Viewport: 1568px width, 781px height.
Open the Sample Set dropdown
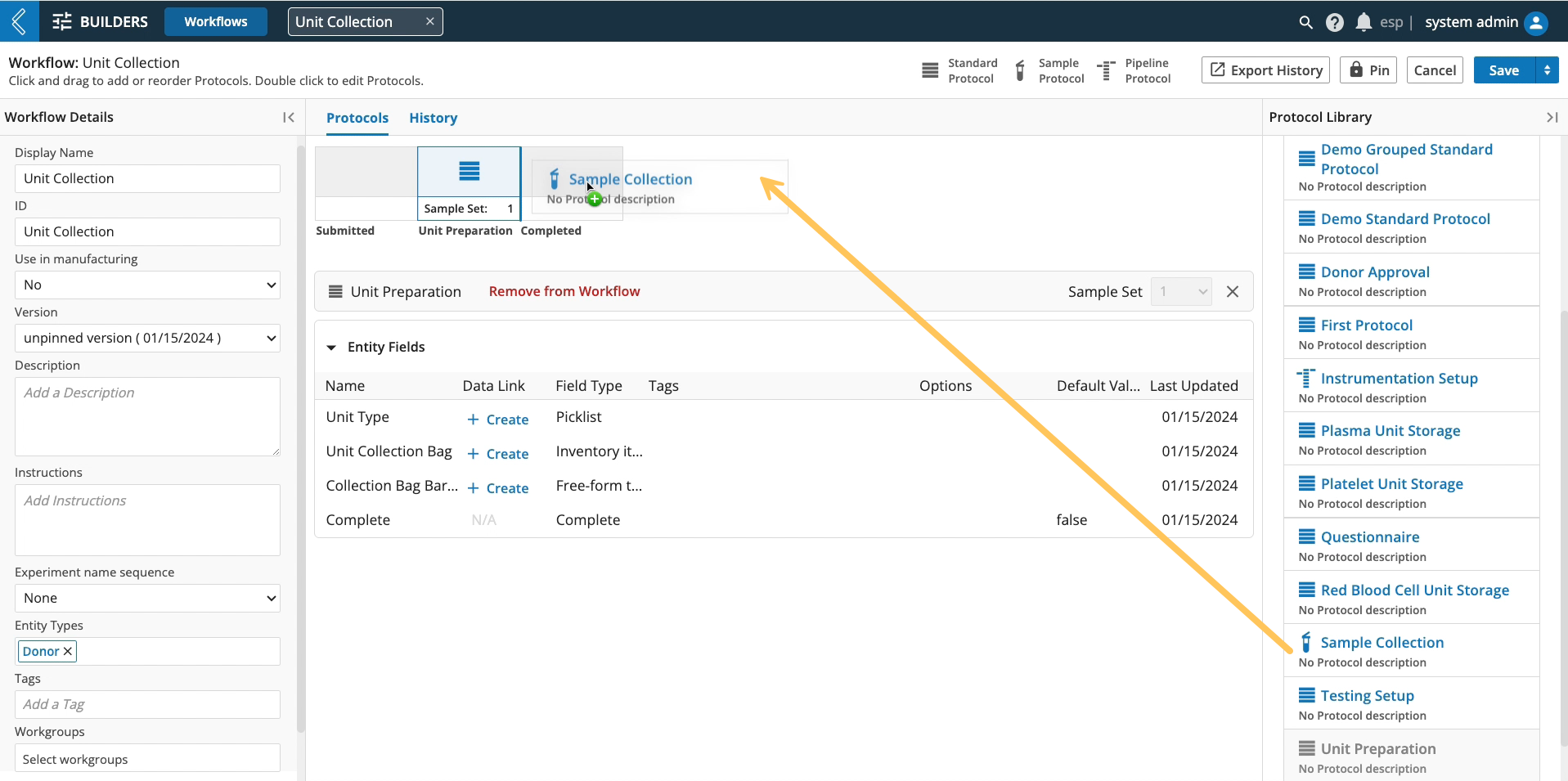click(x=1181, y=292)
